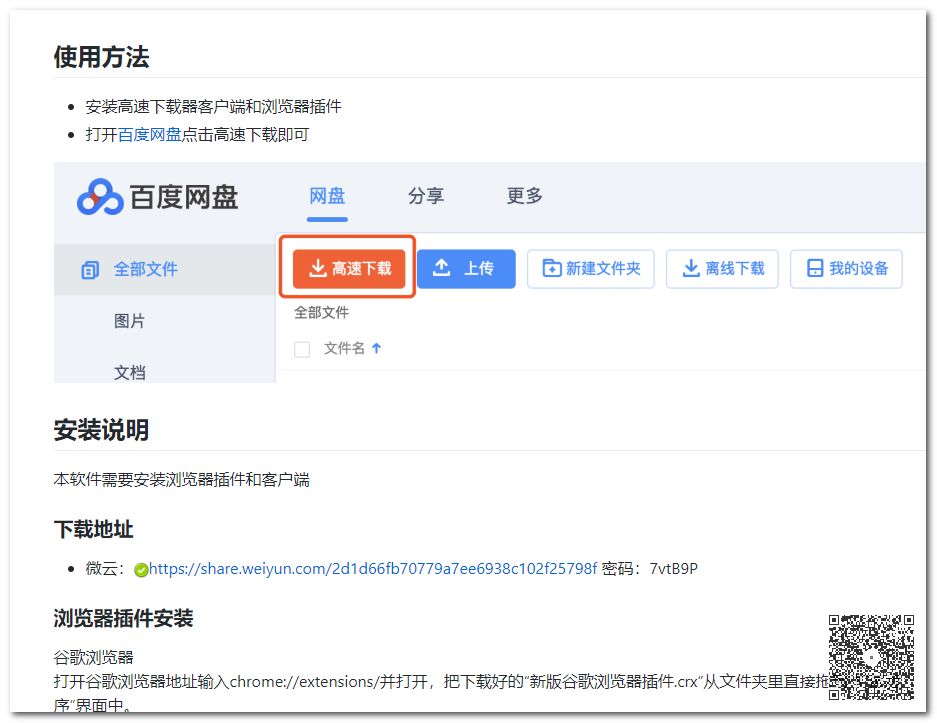Open 我的设备 button
This screenshot has width=937, height=723.
point(846,268)
